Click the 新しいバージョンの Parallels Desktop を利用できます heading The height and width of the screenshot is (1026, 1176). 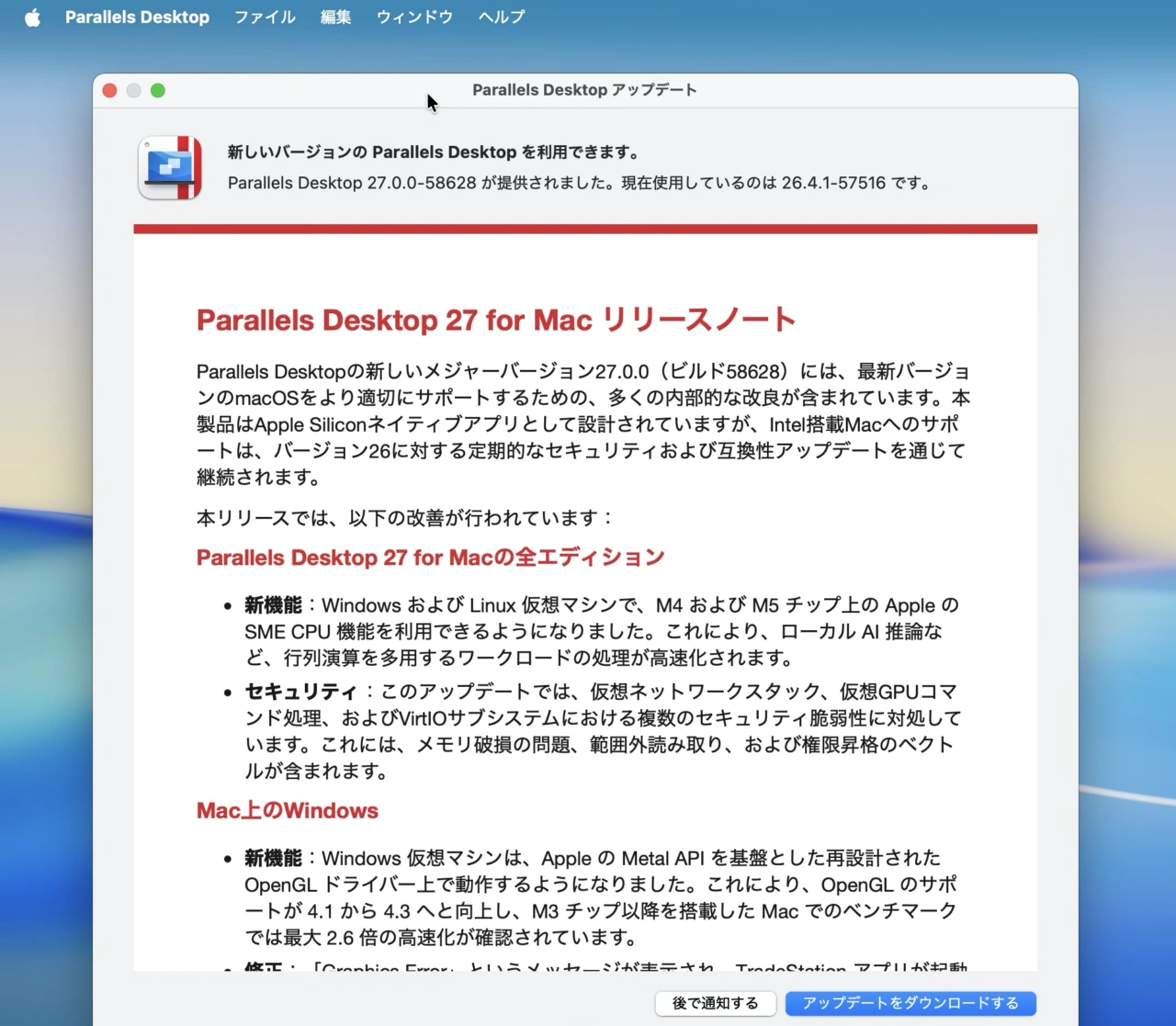coord(434,152)
